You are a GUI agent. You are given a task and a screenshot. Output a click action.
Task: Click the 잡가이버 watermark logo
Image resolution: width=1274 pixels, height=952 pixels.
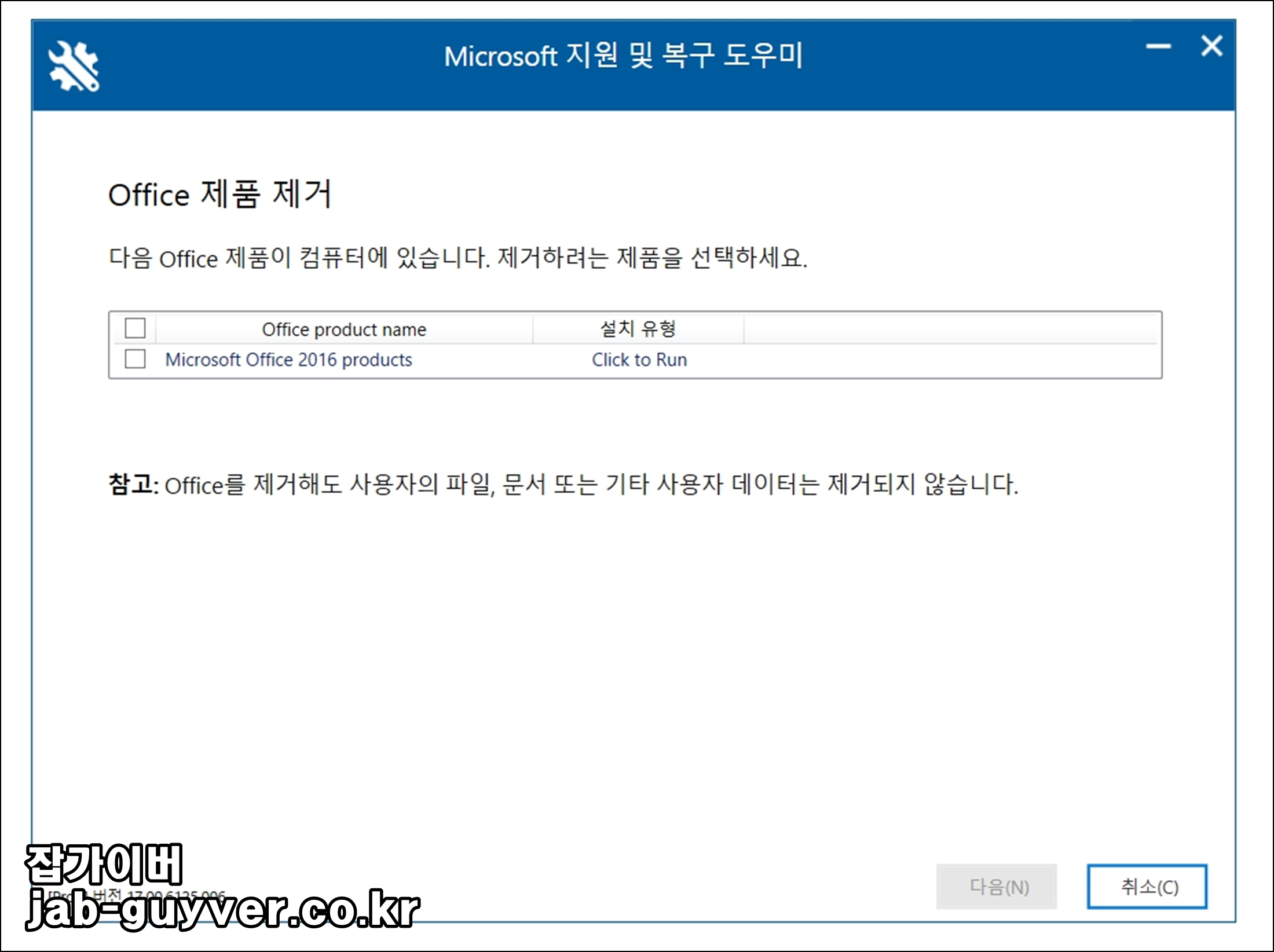tap(104, 864)
